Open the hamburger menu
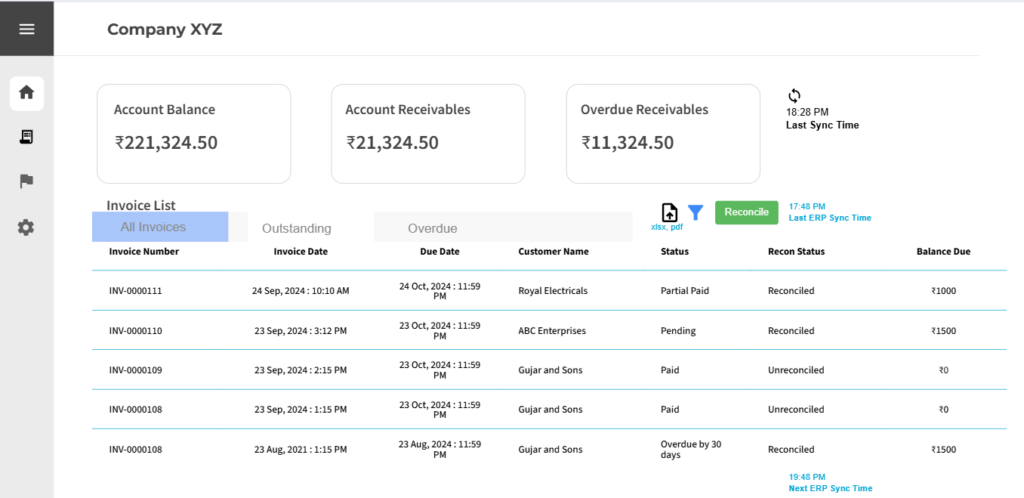Screen dimensions: 1024x498 tap(27, 29)
